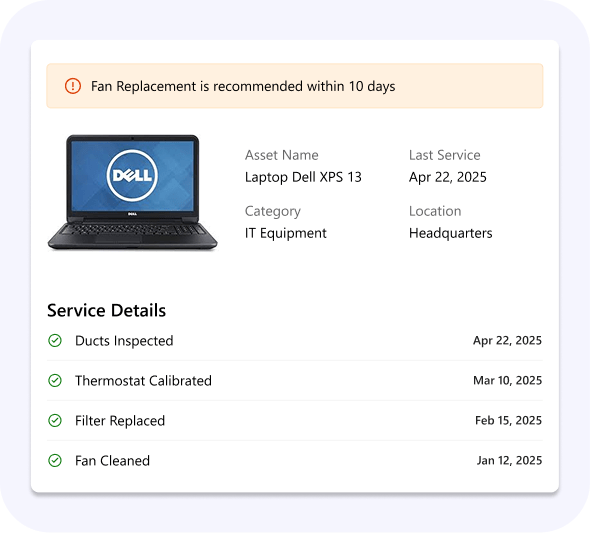This screenshot has height=533, width=590.
Task: Click the Asset Name field label
Action: click(x=281, y=155)
